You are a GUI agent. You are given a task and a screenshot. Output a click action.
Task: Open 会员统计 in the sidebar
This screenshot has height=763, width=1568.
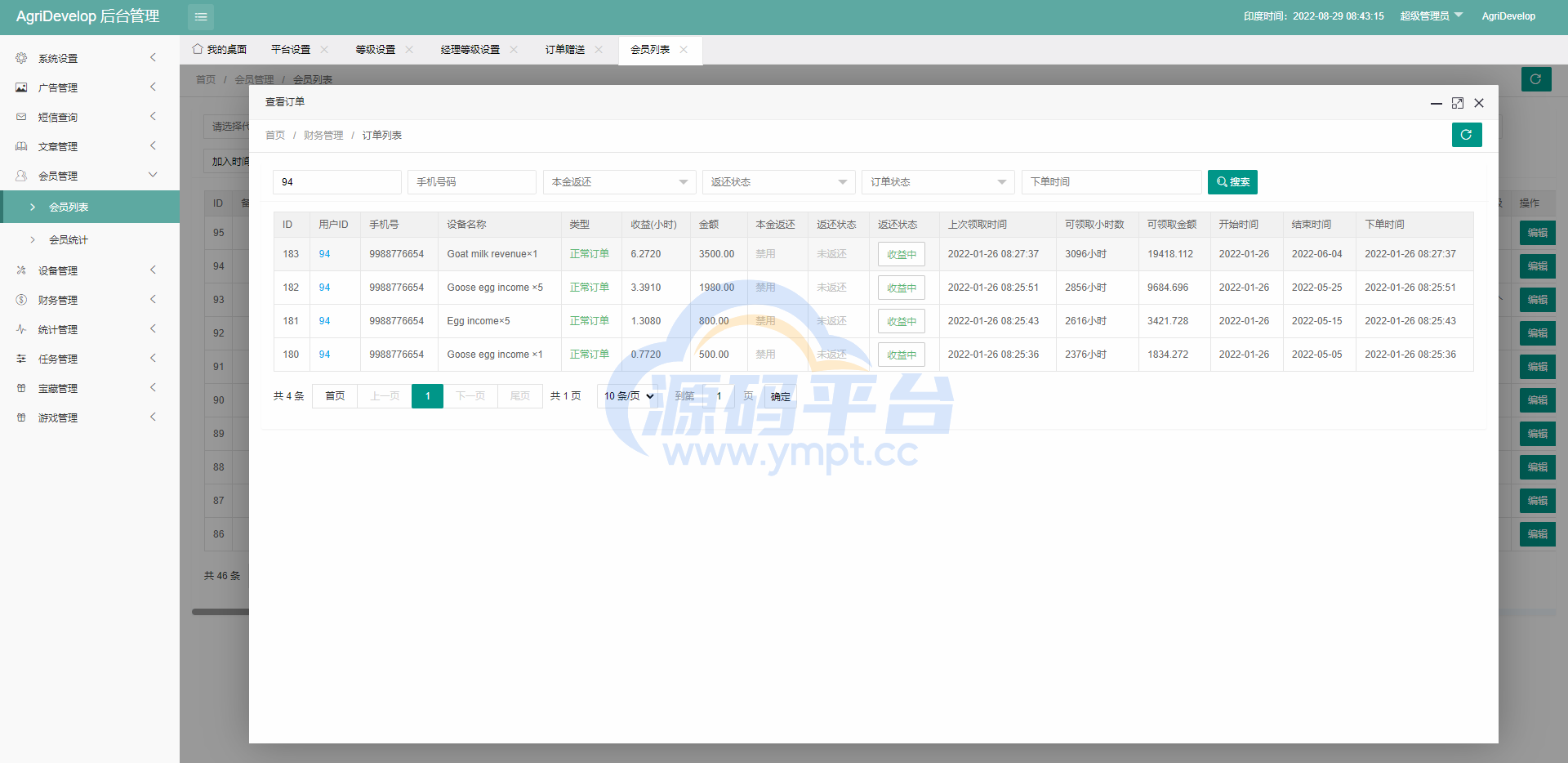90,239
